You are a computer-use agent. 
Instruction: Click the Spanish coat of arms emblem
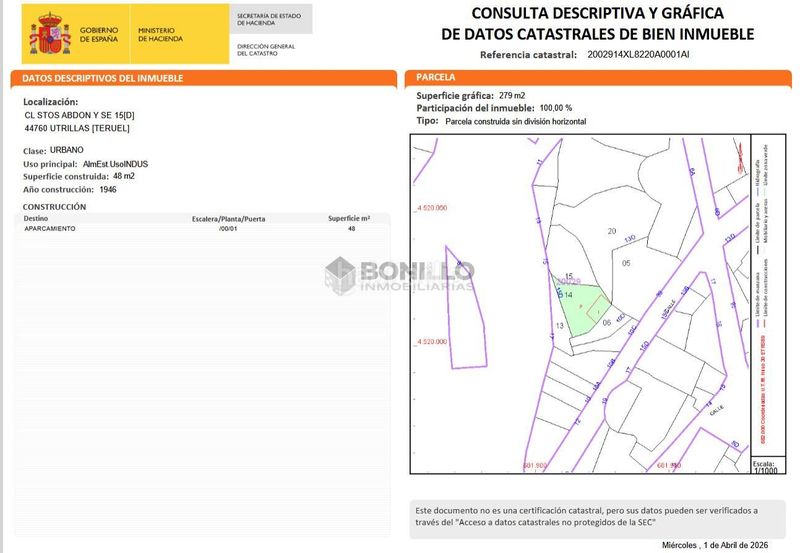(x=49, y=34)
